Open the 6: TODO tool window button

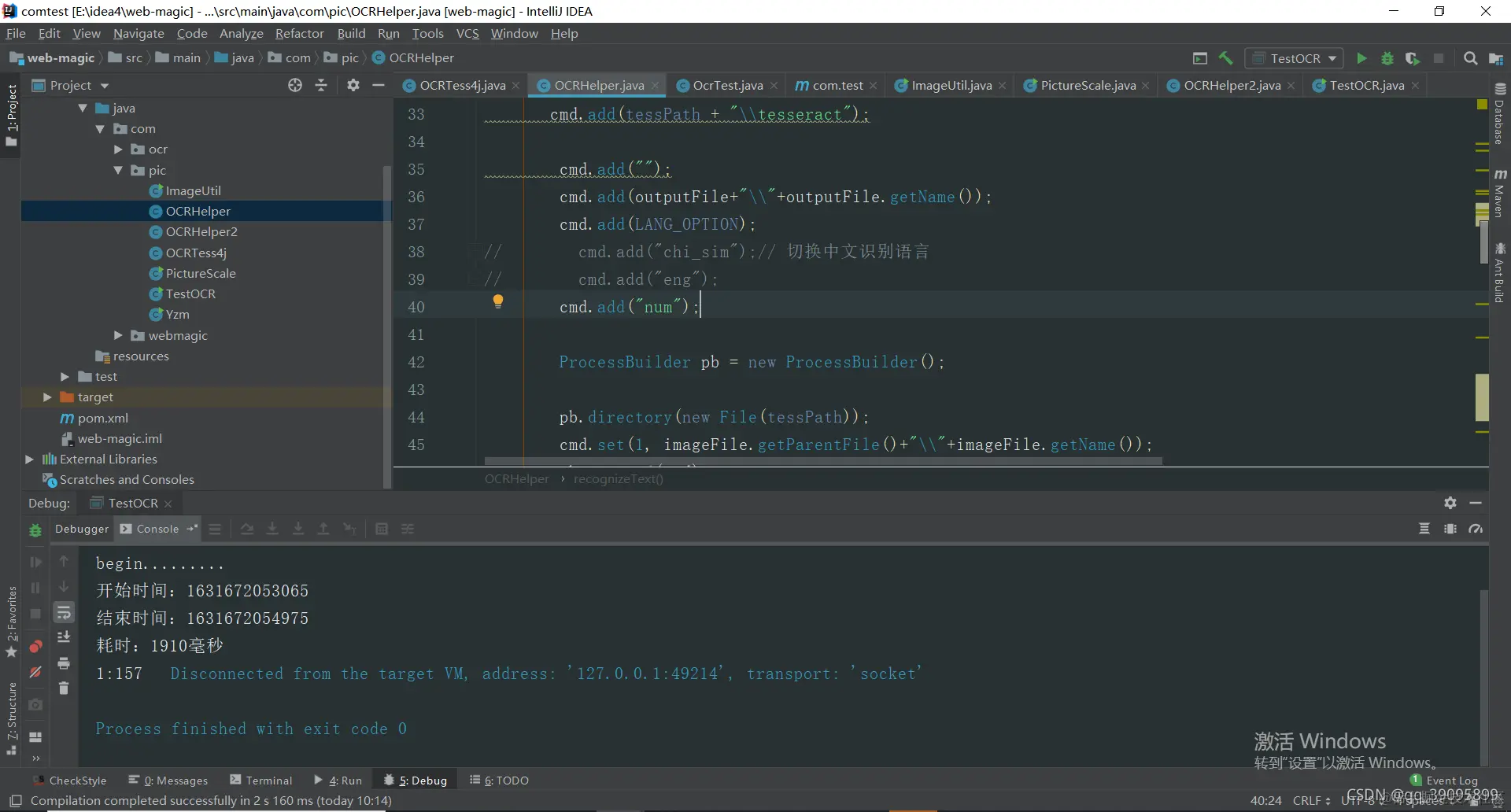click(499, 781)
